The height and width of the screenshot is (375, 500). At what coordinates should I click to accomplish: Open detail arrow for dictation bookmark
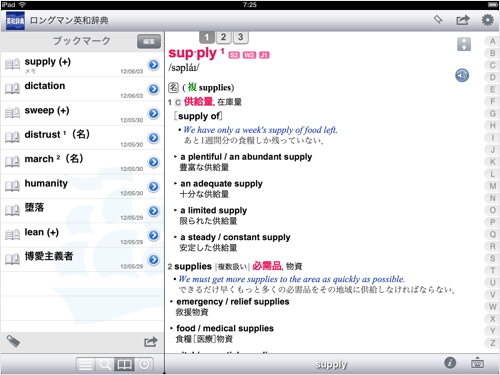pyautogui.click(x=154, y=89)
